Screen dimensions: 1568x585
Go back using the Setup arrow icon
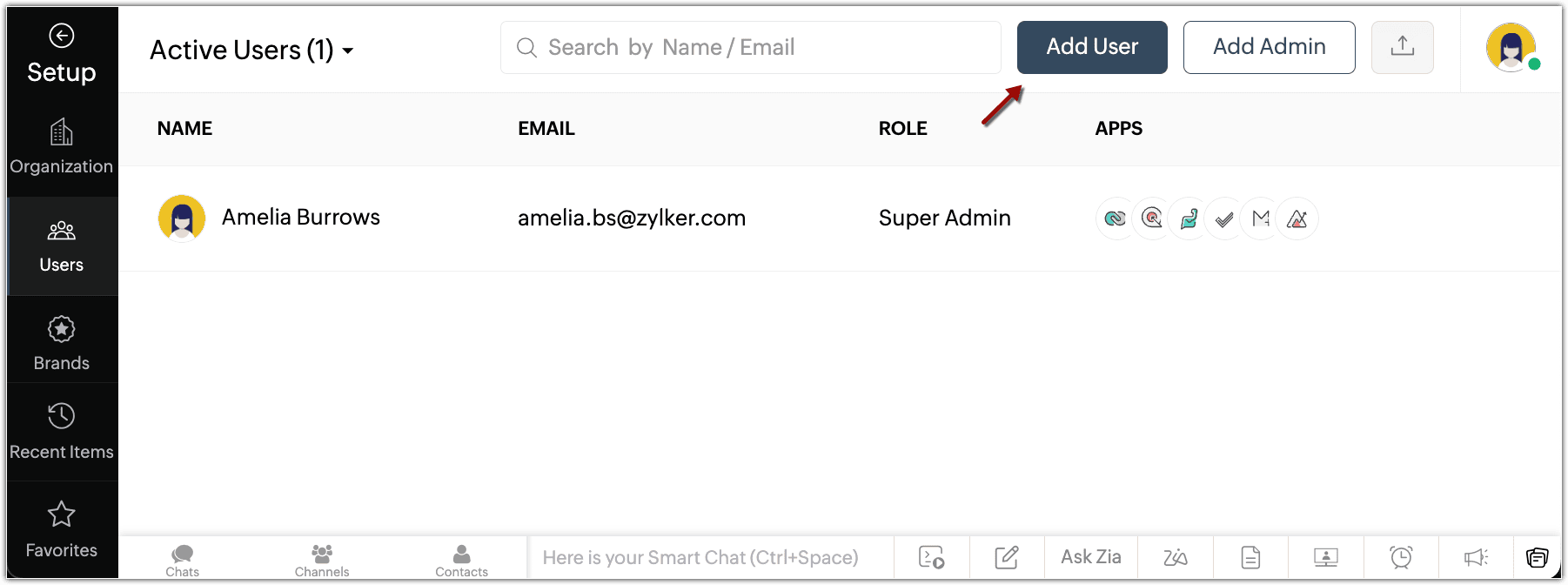(x=61, y=36)
